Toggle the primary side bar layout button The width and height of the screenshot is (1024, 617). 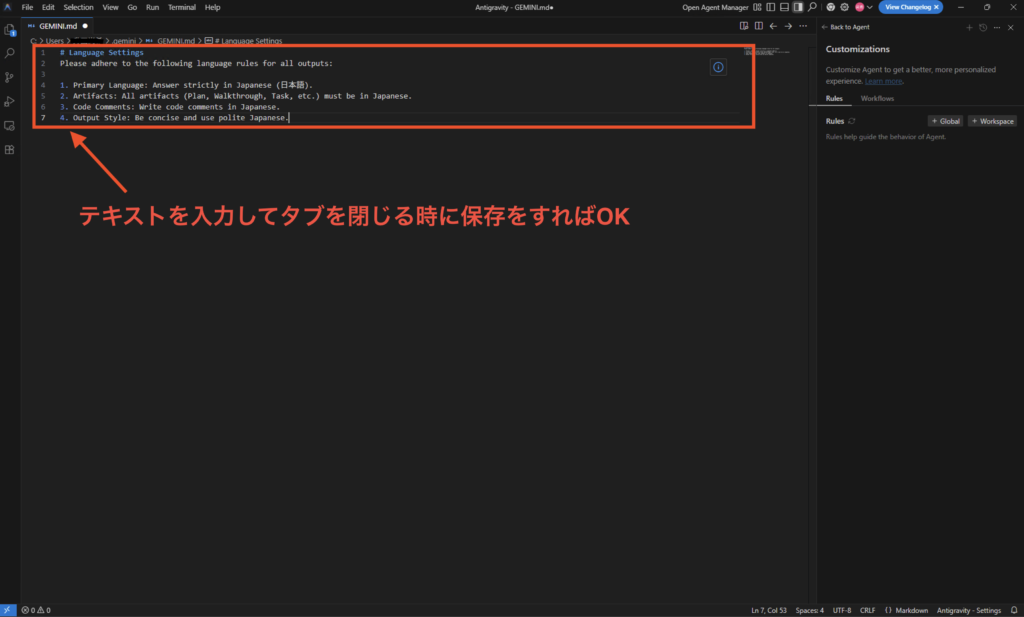(771, 7)
